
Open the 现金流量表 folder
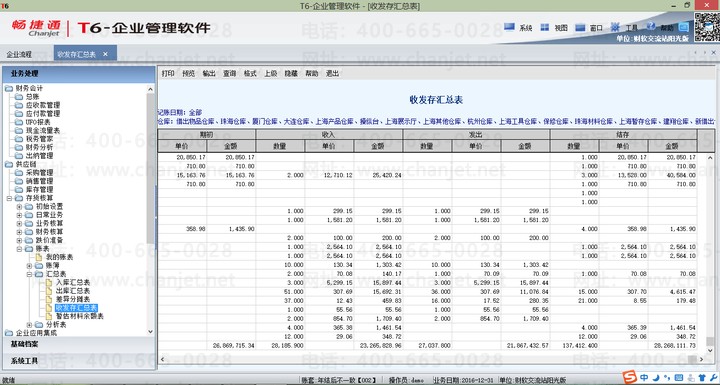click(x=43, y=130)
